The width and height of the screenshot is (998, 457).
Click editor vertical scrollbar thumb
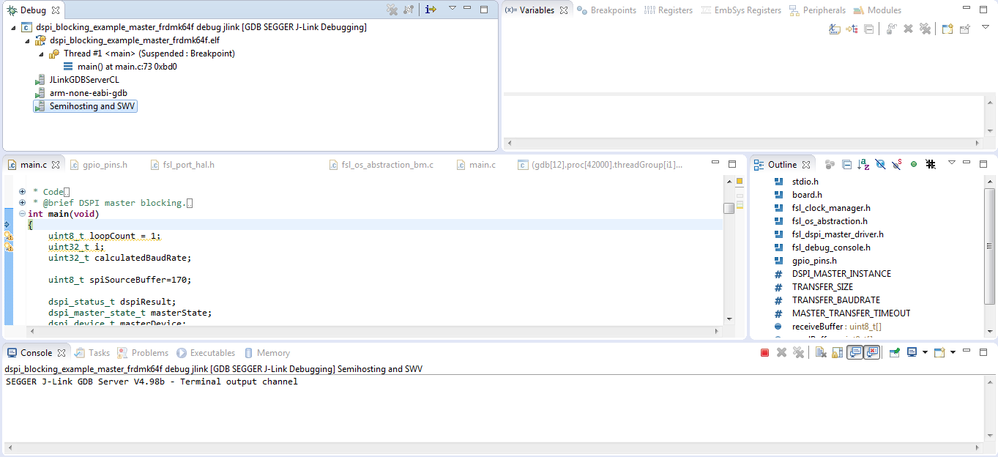pos(729,208)
